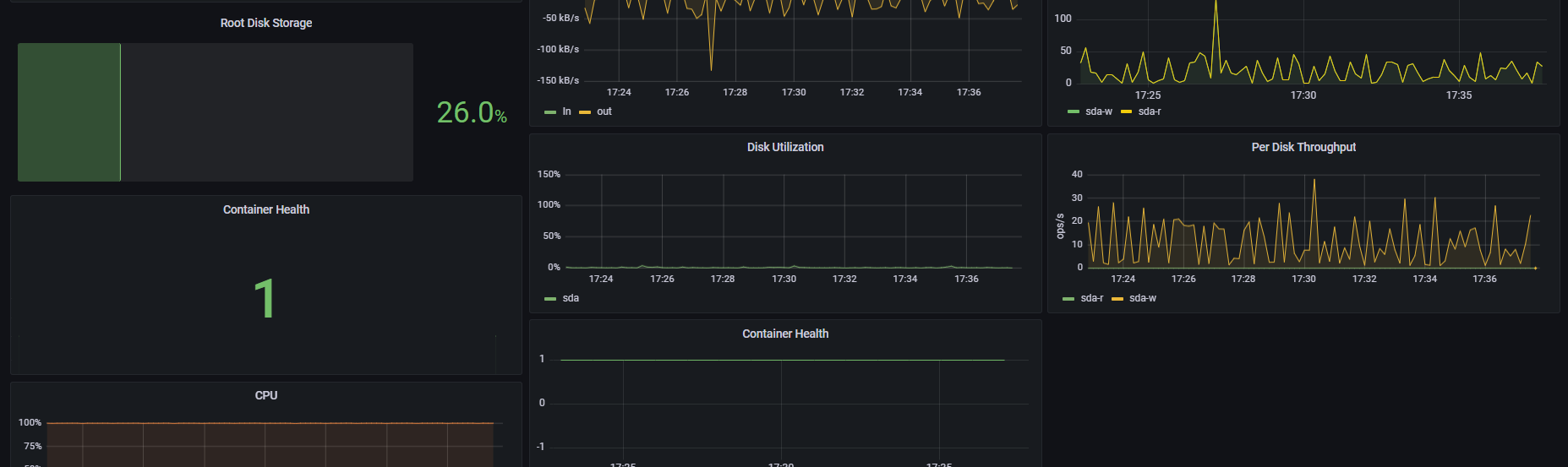Click the green swatch next to sda-r

1068,299
